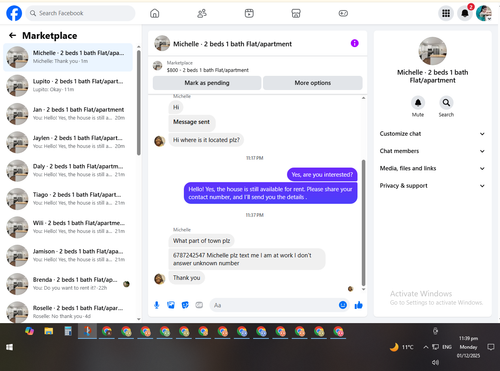The width and height of the screenshot is (500, 371).
Task: Open the $800 Marketplace listing link
Action: (x=208, y=70)
